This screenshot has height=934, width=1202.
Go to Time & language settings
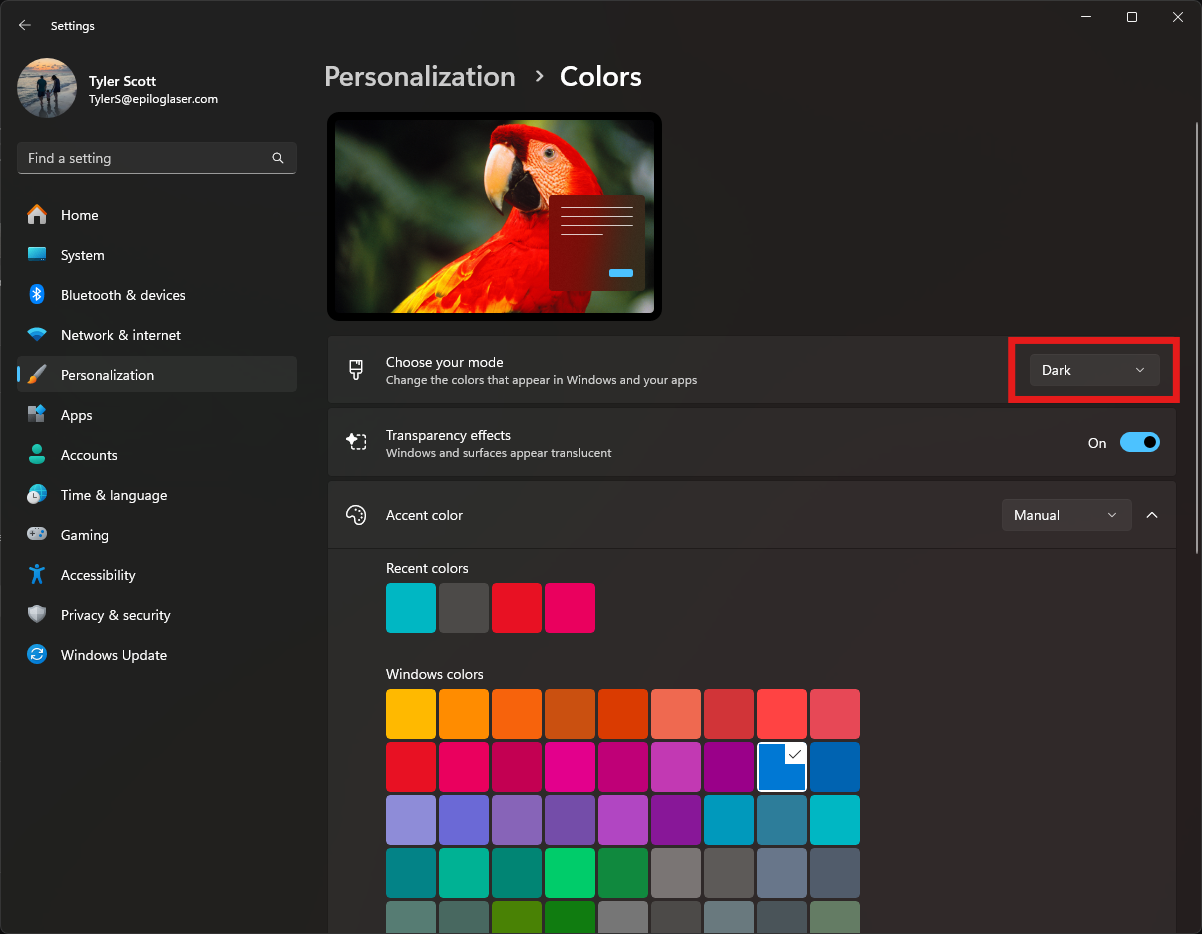(113, 495)
